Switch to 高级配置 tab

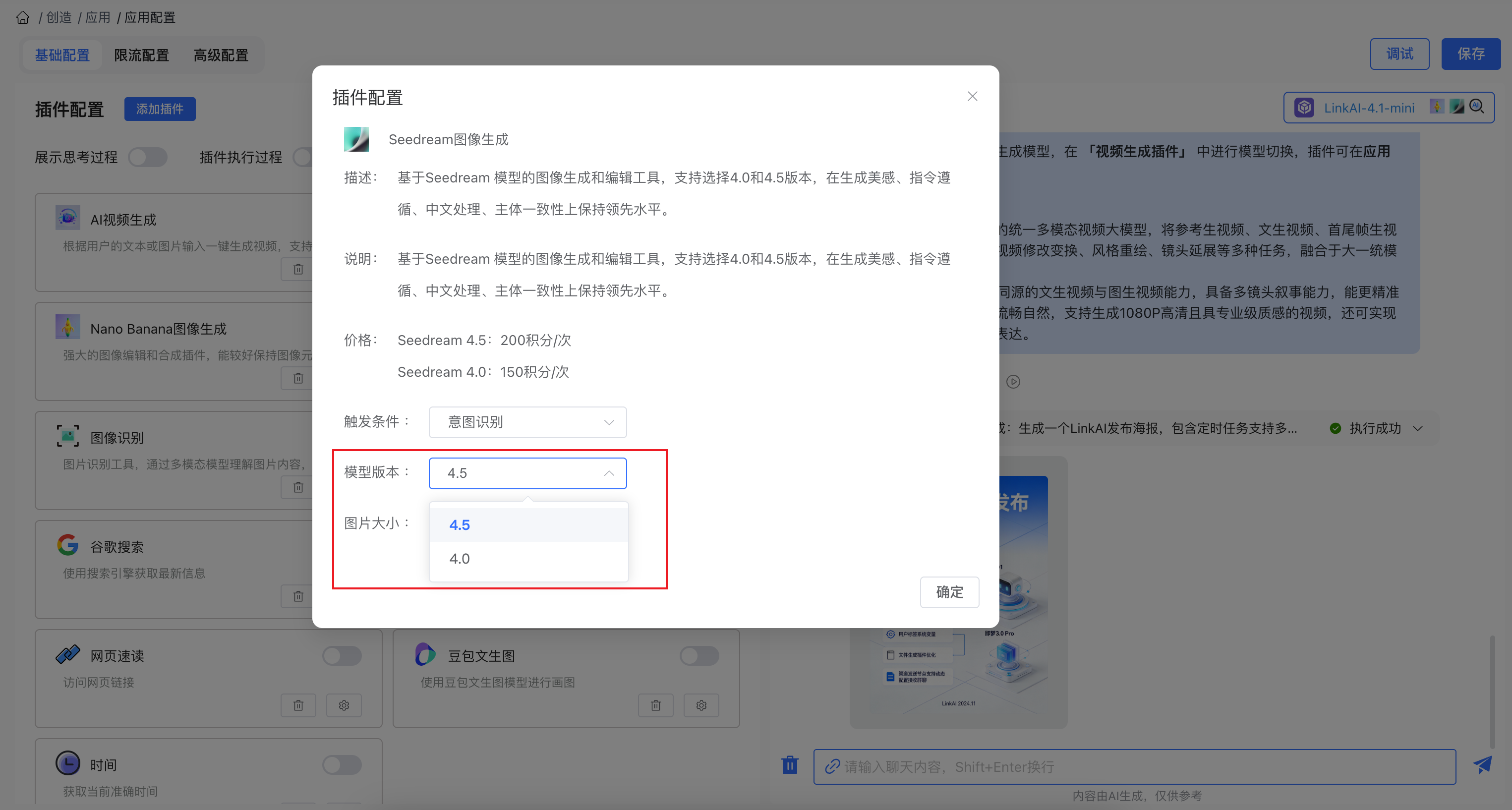pyautogui.click(x=221, y=55)
